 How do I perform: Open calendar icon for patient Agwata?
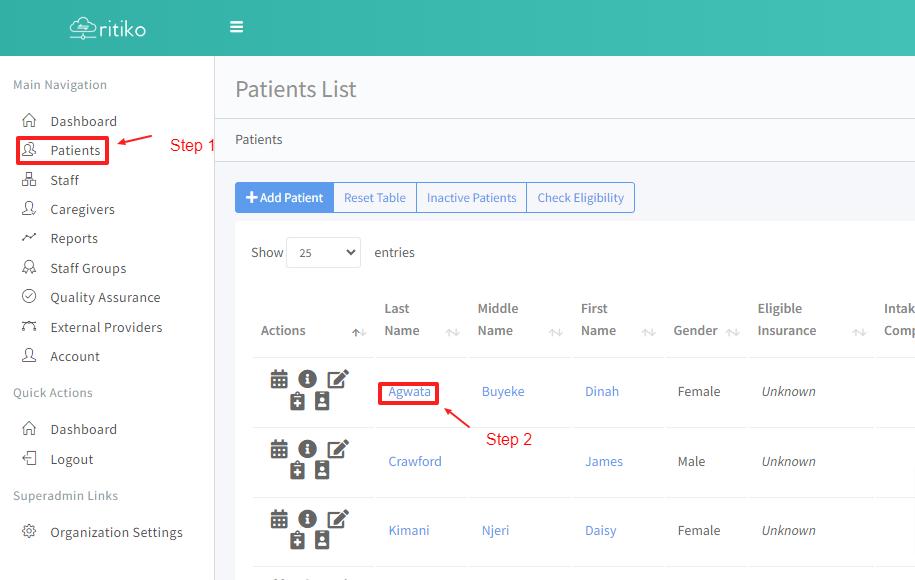tap(279, 379)
